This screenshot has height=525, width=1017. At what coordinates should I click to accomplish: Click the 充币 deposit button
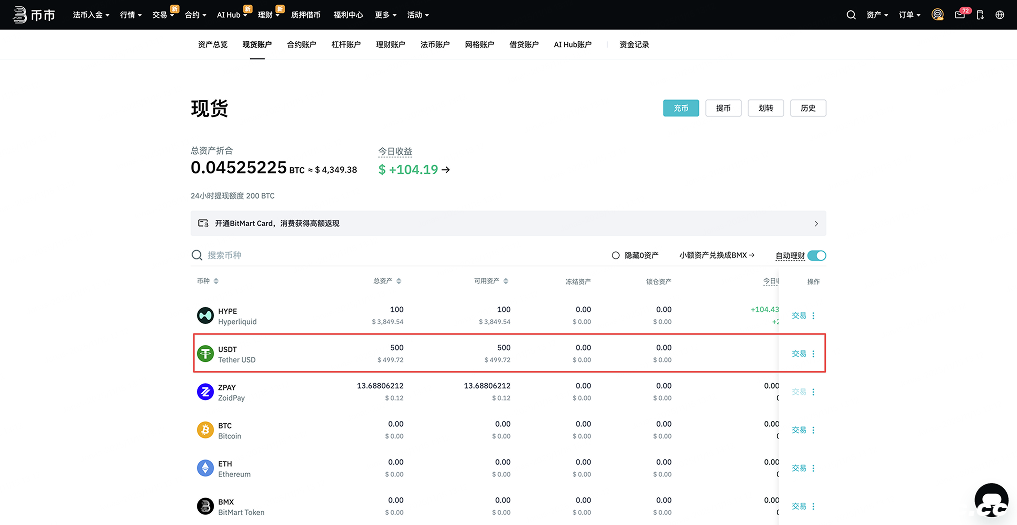(x=681, y=108)
